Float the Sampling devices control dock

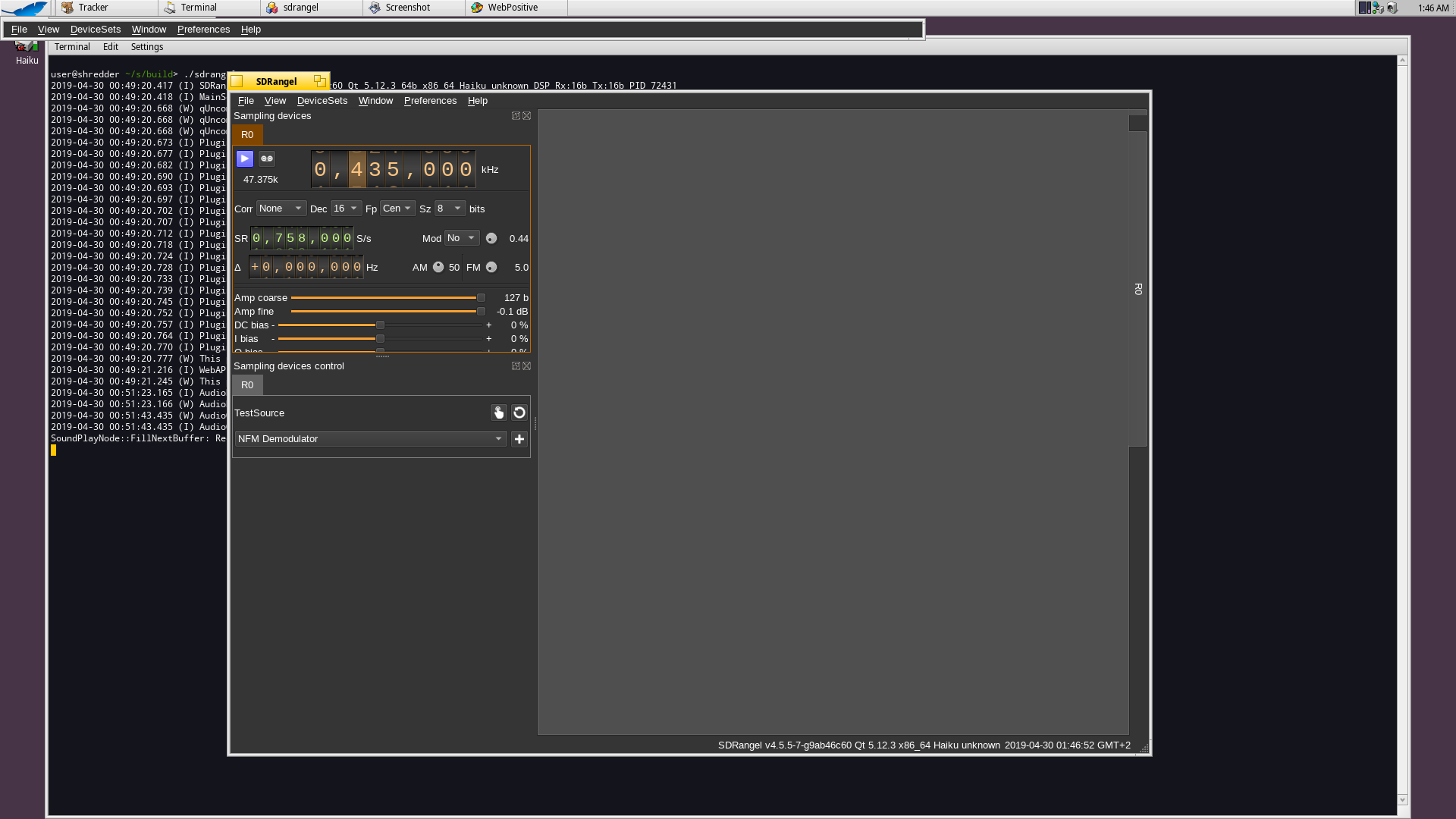[x=516, y=366]
